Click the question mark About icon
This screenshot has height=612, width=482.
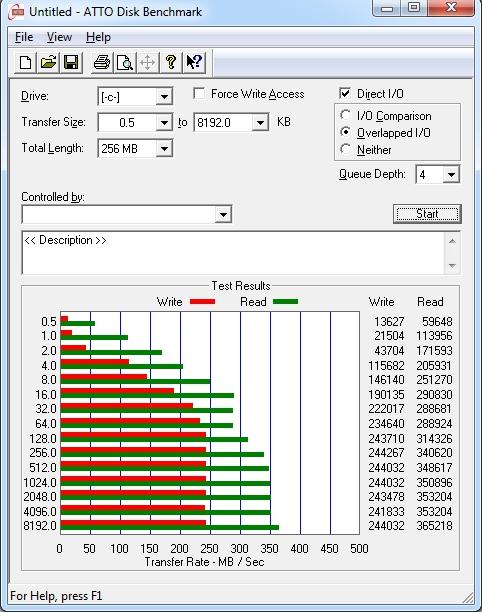tap(171, 62)
